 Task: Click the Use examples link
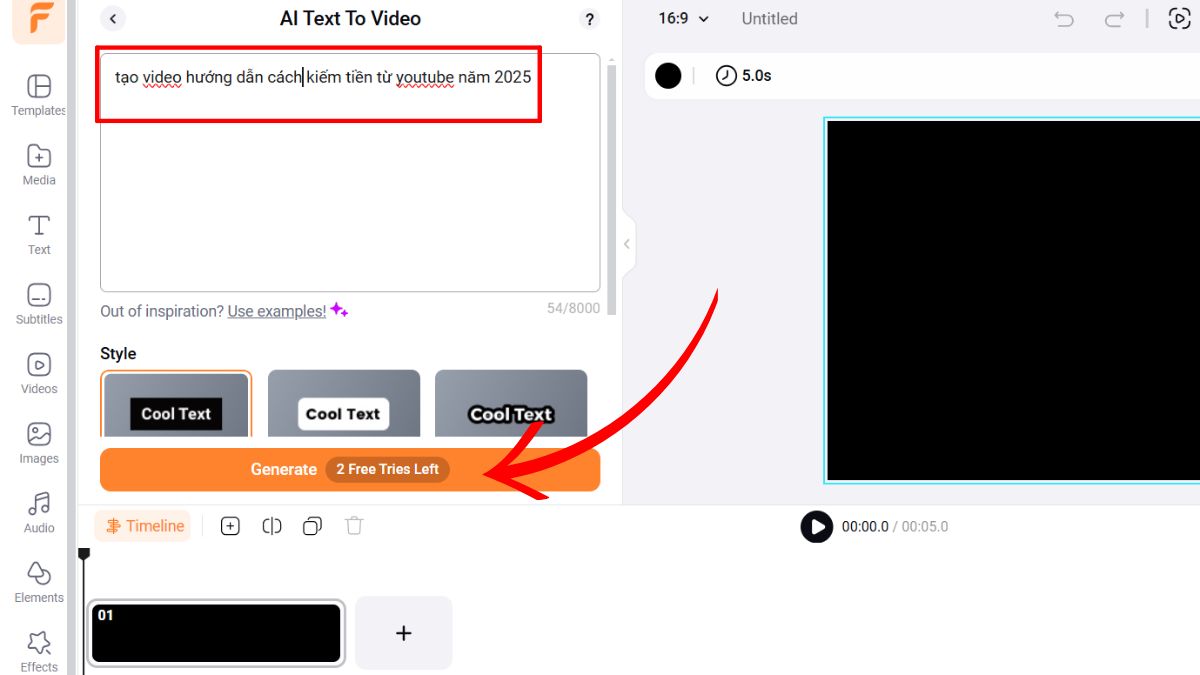point(277,311)
